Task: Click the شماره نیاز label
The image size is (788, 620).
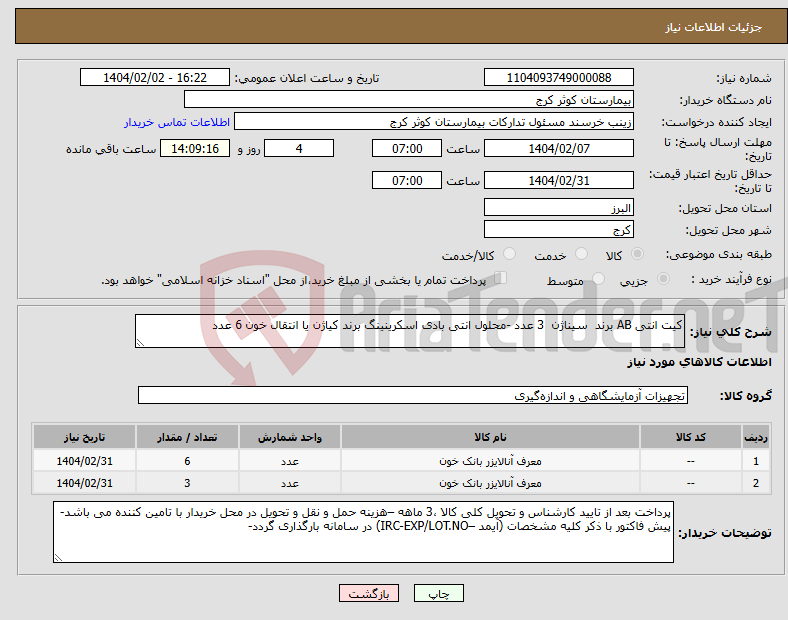Action: pyautogui.click(x=744, y=78)
